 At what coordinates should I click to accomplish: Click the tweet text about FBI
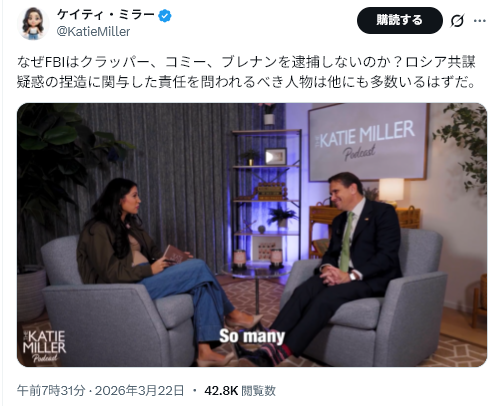247,72
